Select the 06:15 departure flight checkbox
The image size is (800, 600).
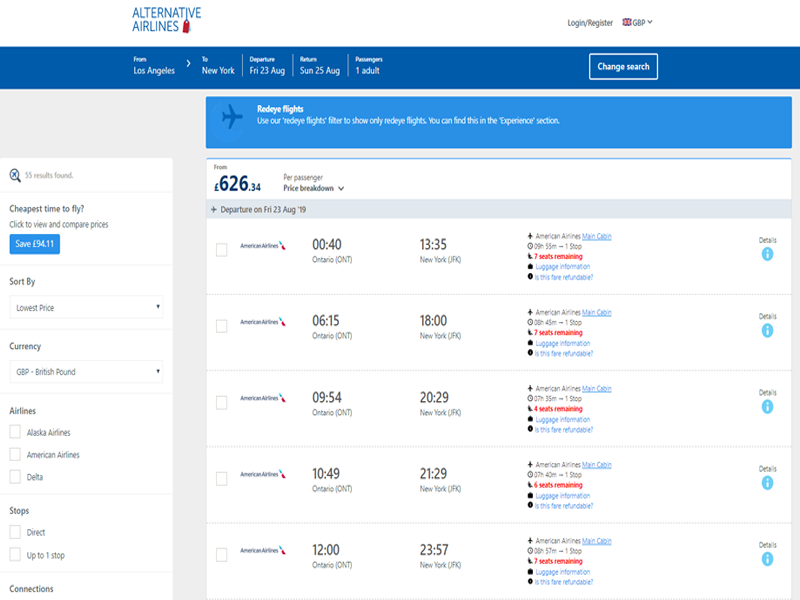(x=221, y=326)
